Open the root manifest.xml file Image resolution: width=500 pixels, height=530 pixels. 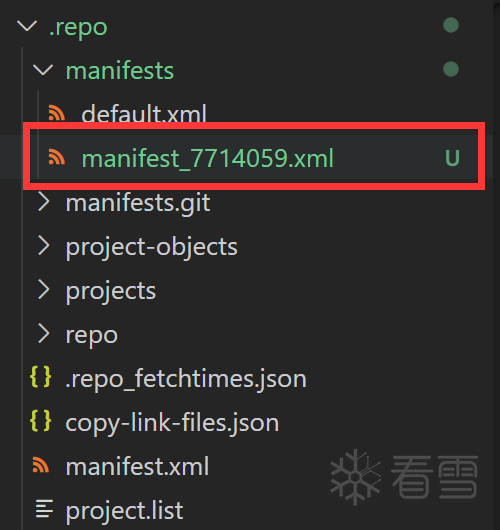pos(137,466)
